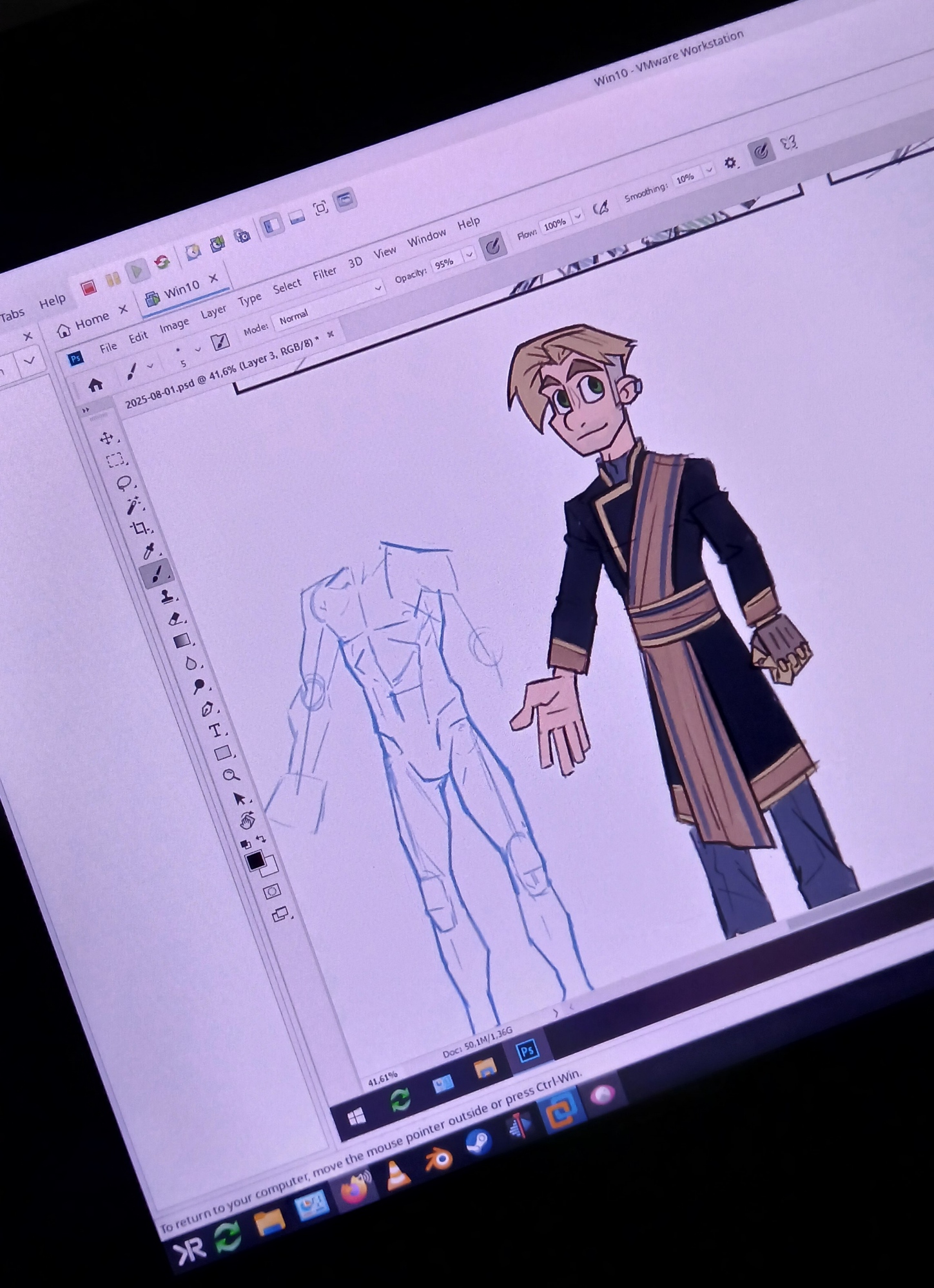The height and width of the screenshot is (1288, 934).
Task: Activate the Crop tool
Action: [x=139, y=529]
